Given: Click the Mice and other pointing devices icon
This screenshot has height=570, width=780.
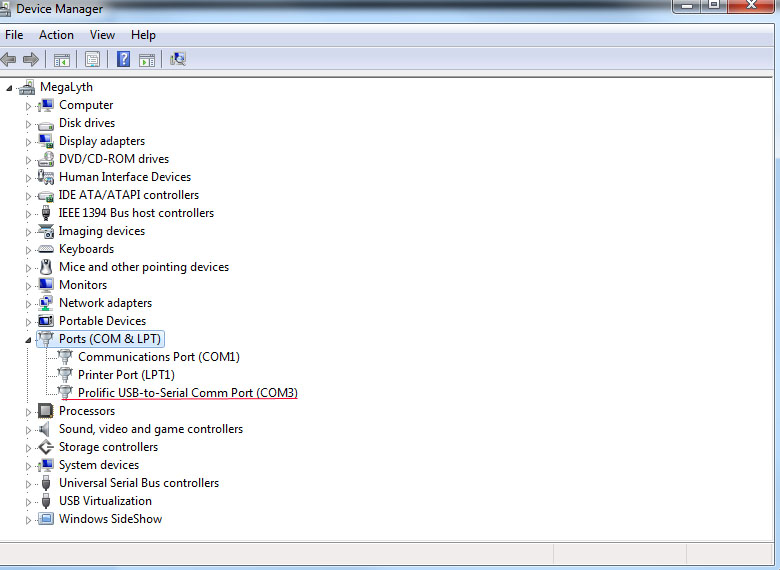Looking at the screenshot, I should click(46, 267).
